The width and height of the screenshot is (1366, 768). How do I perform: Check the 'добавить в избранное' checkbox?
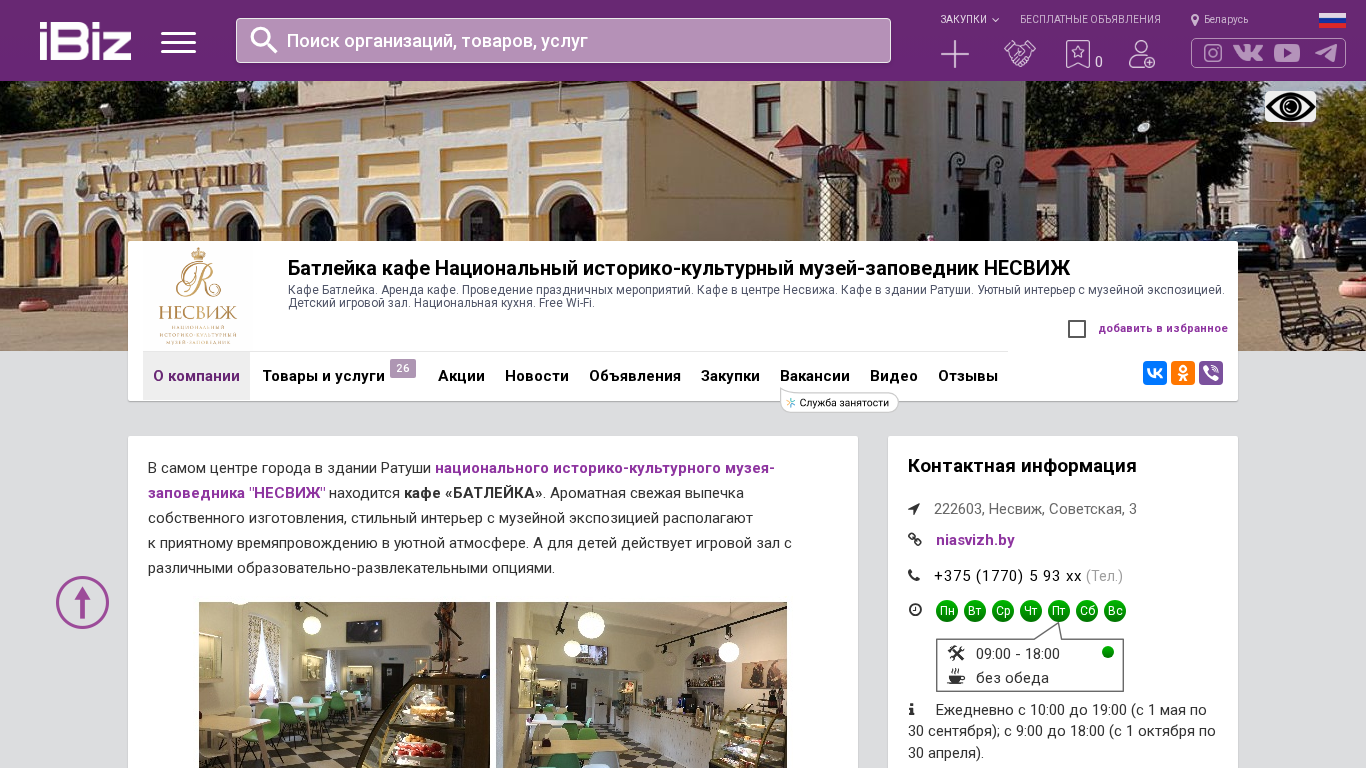tap(1077, 329)
